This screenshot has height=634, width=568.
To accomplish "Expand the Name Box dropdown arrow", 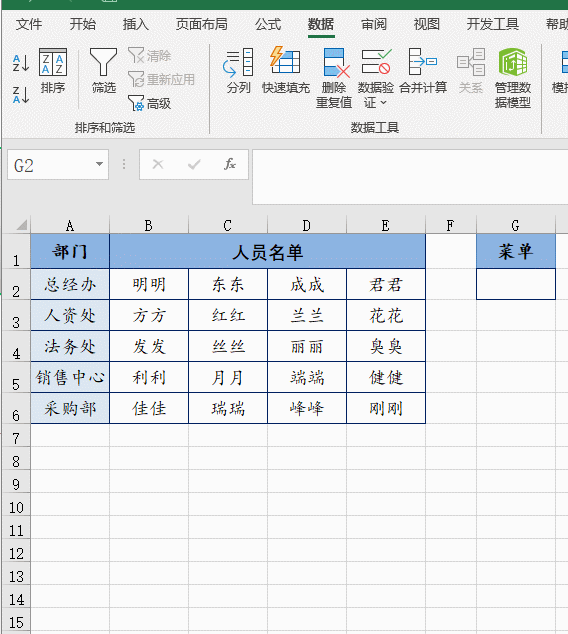I will point(99,164).
